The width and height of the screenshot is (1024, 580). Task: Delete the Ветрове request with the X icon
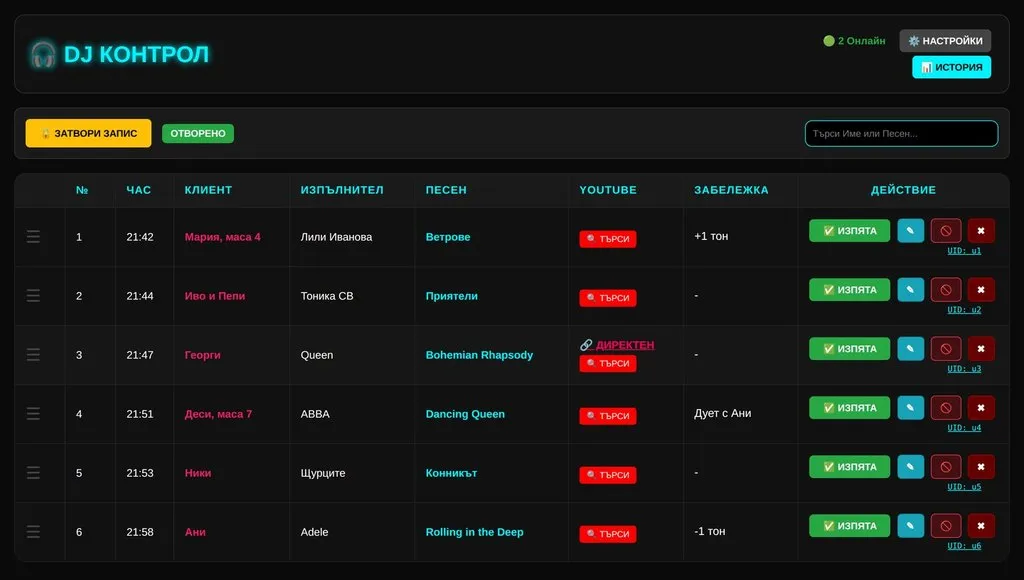coord(980,231)
